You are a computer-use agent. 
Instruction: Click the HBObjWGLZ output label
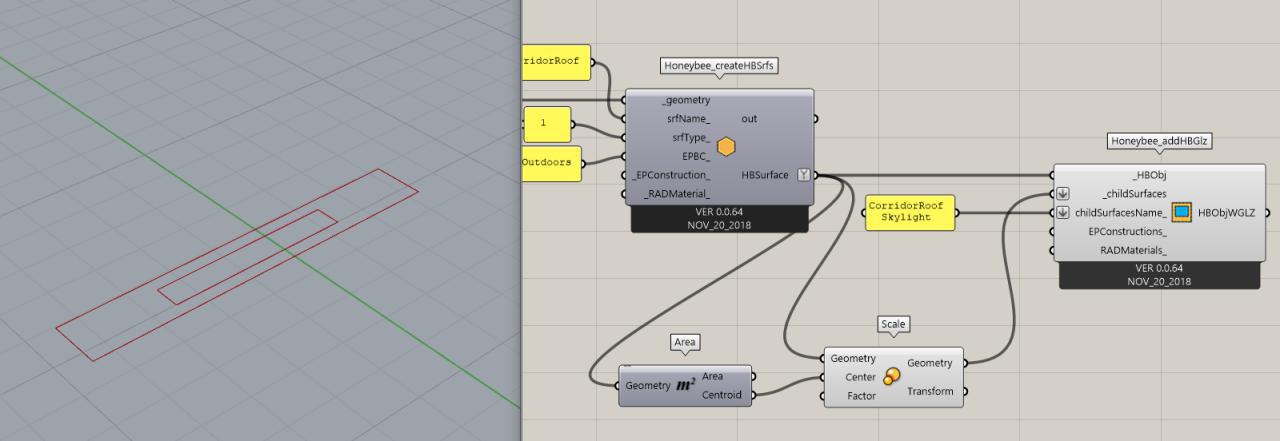pyautogui.click(x=1228, y=213)
